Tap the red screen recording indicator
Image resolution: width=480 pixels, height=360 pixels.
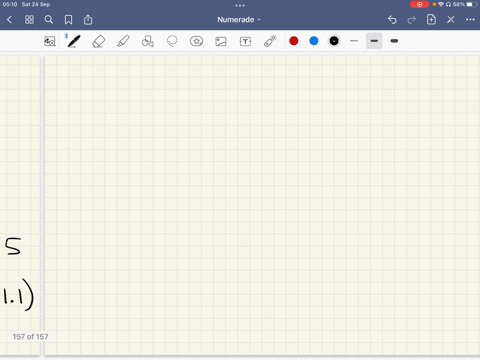click(419, 4)
